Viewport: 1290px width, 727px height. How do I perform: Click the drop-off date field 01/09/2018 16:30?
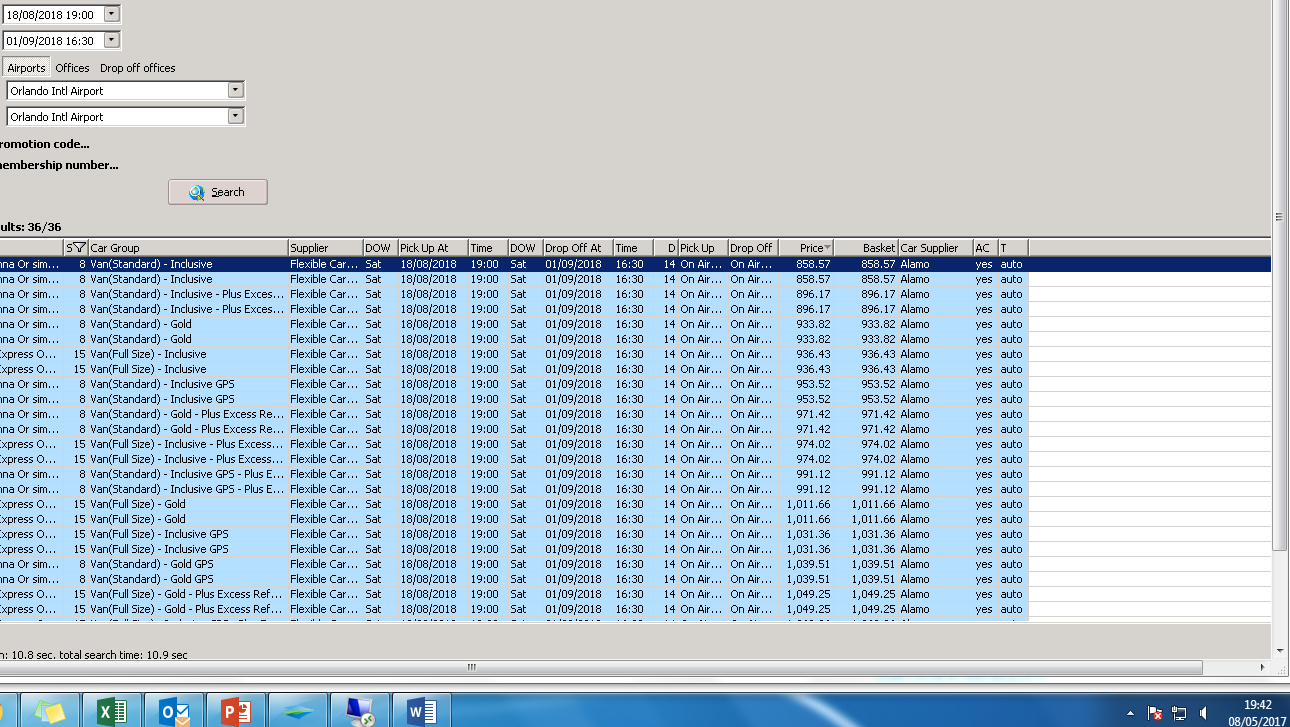53,40
